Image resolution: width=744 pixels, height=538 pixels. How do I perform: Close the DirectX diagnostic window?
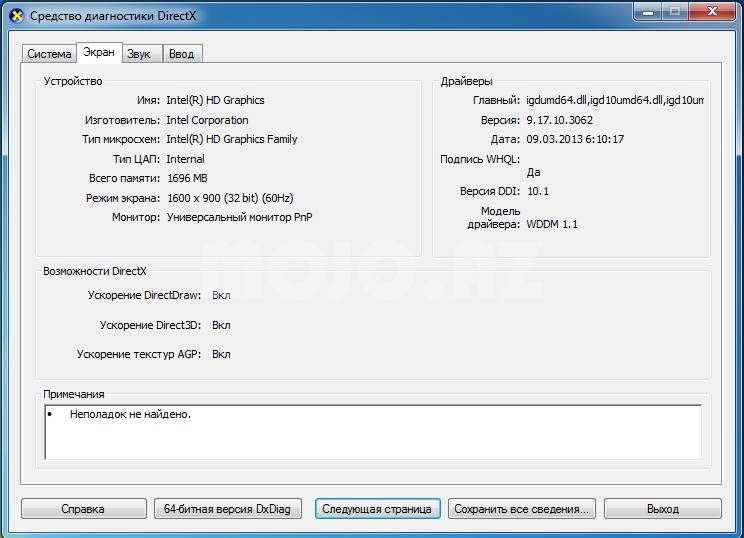click(713, 13)
